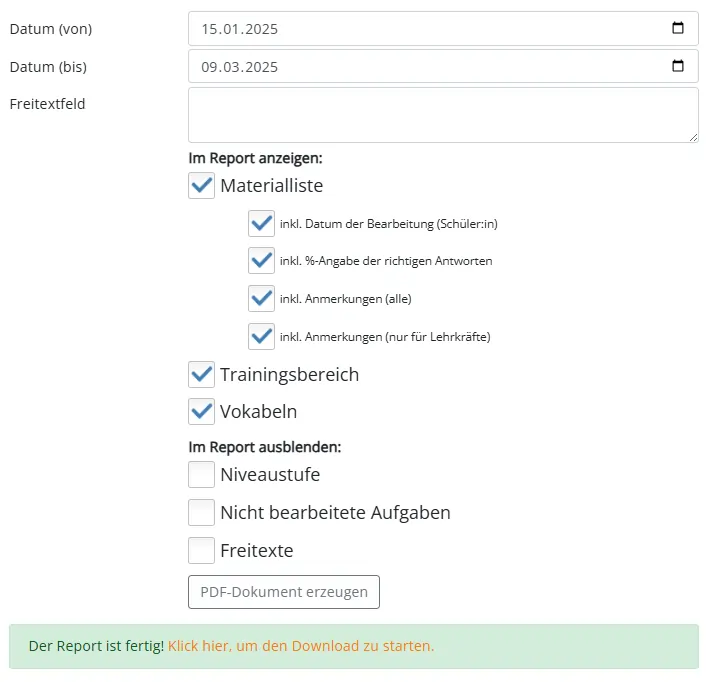Viewport: 706px width, 682px height.
Task: Toggle Anmerkungen (nur für Lehrkräfte) checkbox
Action: [261, 336]
